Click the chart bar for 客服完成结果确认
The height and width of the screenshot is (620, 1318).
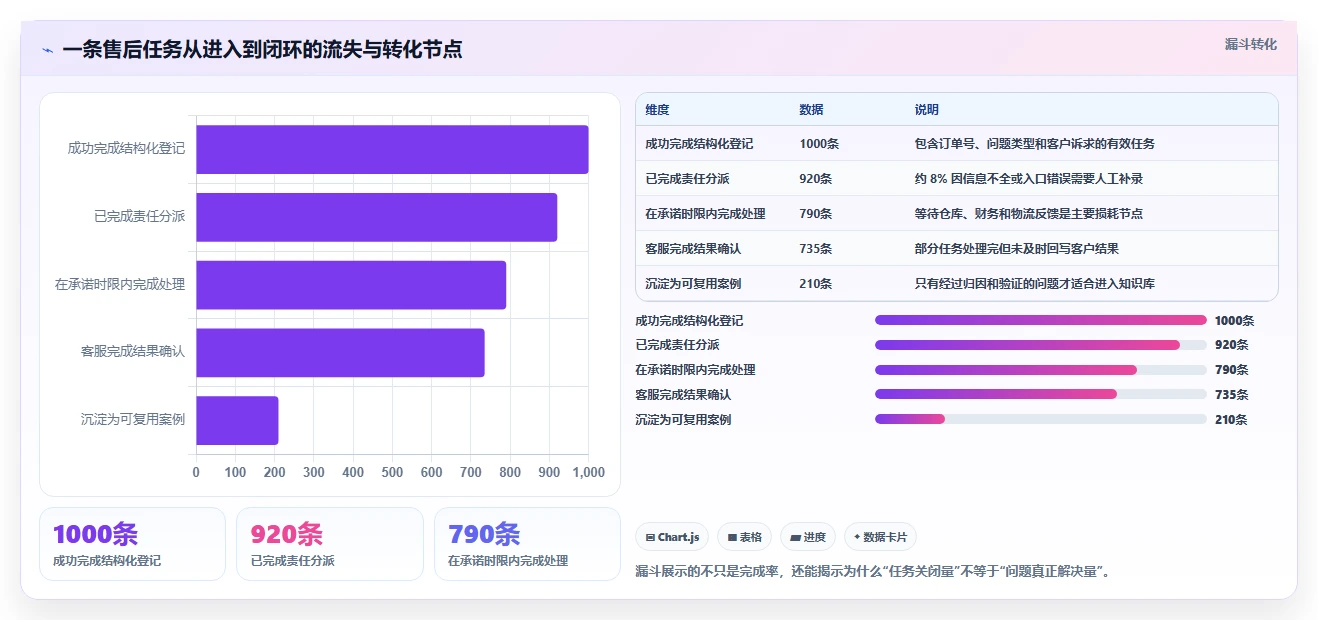coord(340,353)
